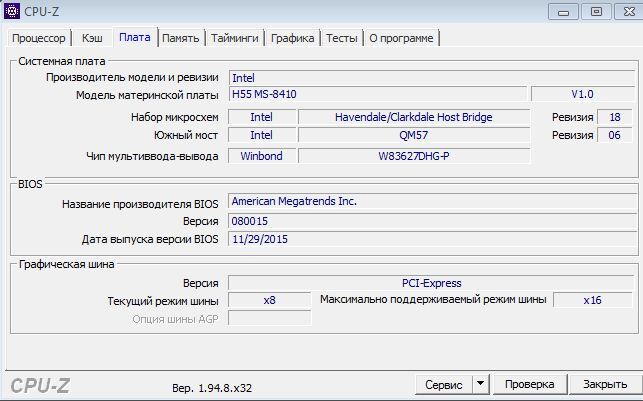643x401 pixels.
Task: Click the CPU-Z app icon in title bar
Action: click(x=11, y=11)
